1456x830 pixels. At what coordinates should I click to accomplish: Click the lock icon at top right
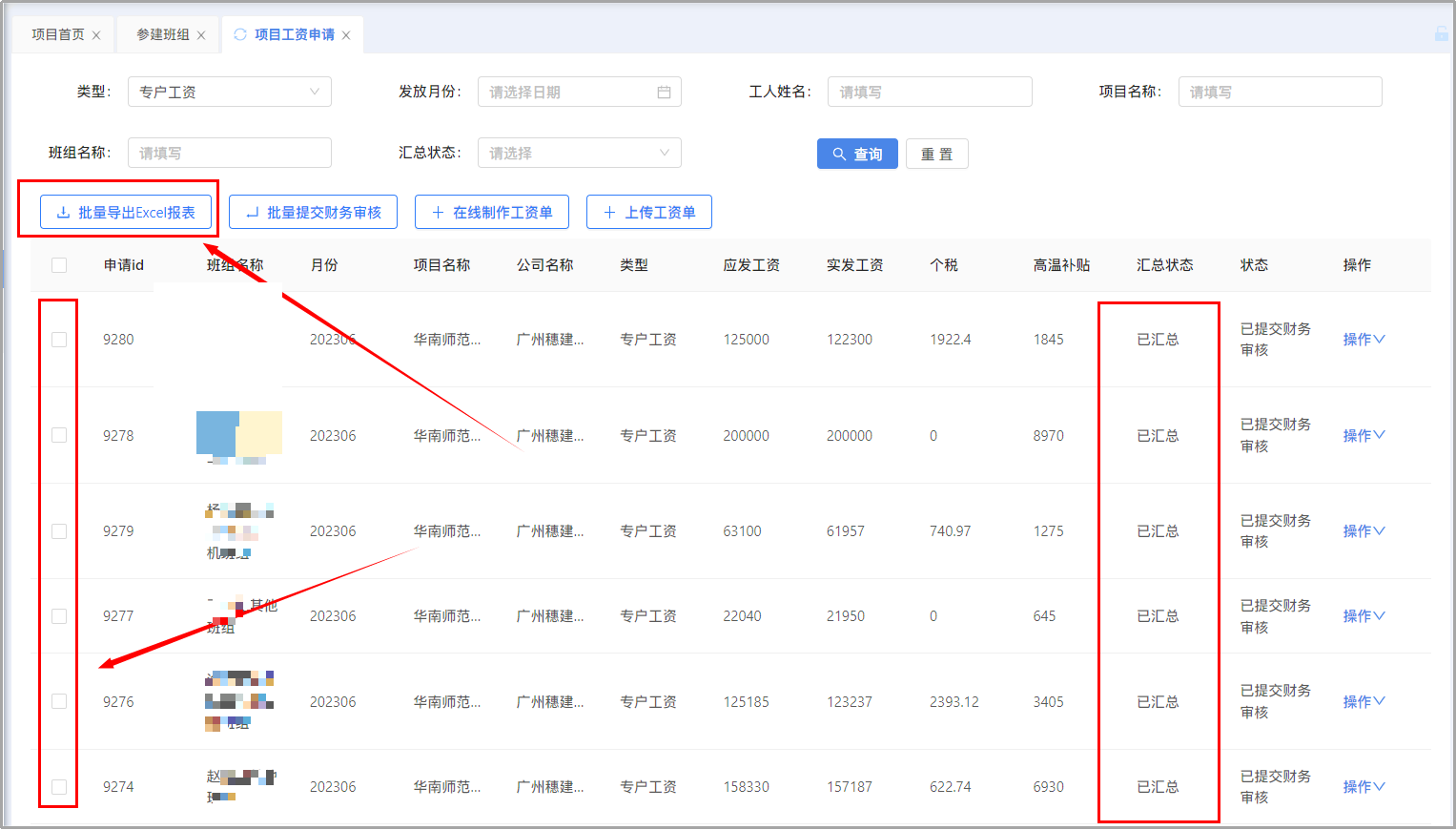[1441, 34]
